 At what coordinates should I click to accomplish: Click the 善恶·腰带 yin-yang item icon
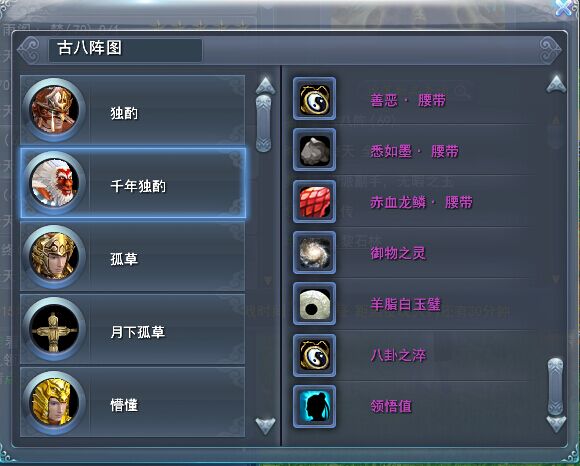point(314,99)
